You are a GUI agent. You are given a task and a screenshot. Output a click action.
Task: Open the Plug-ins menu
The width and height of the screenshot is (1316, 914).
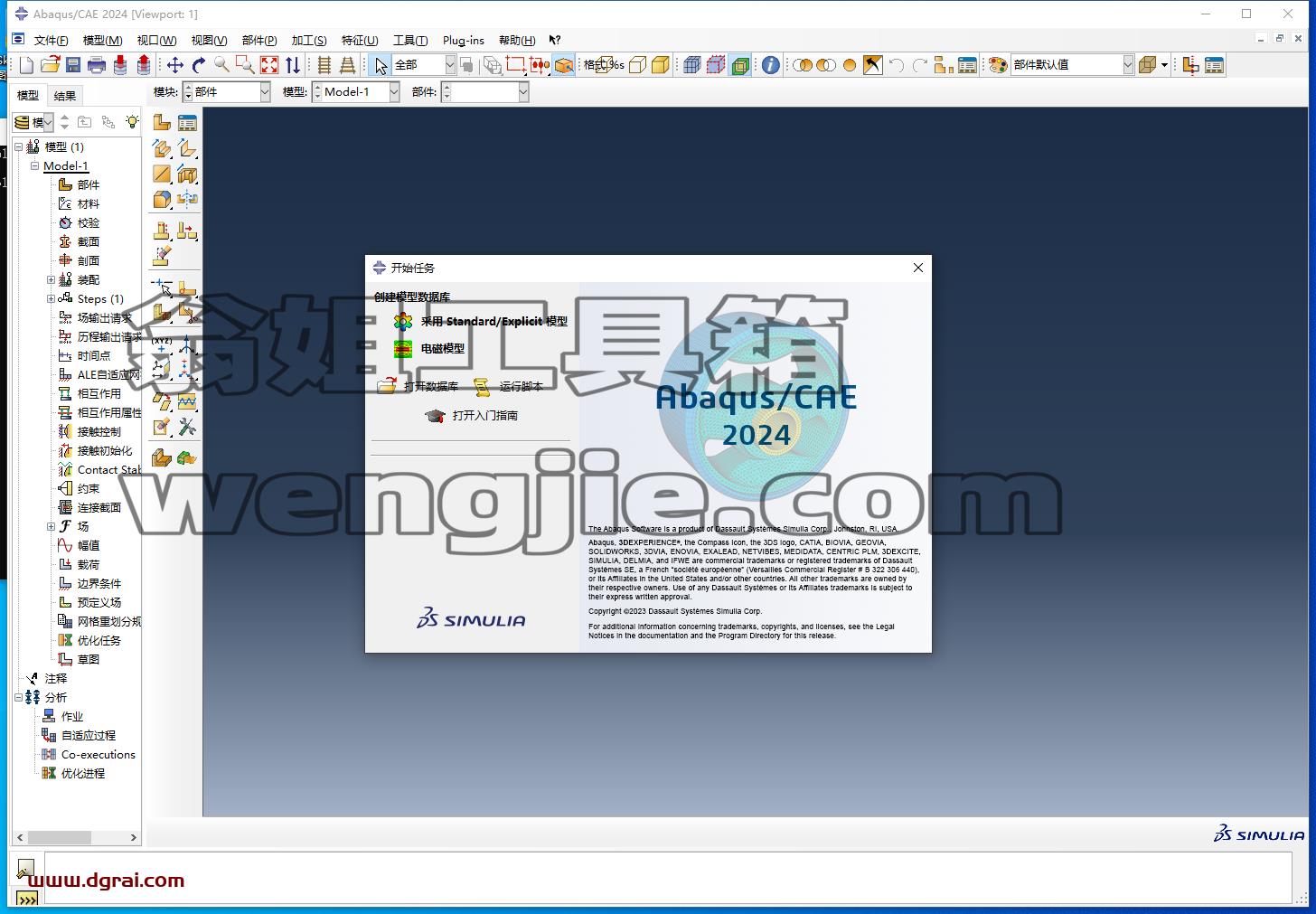pos(464,40)
